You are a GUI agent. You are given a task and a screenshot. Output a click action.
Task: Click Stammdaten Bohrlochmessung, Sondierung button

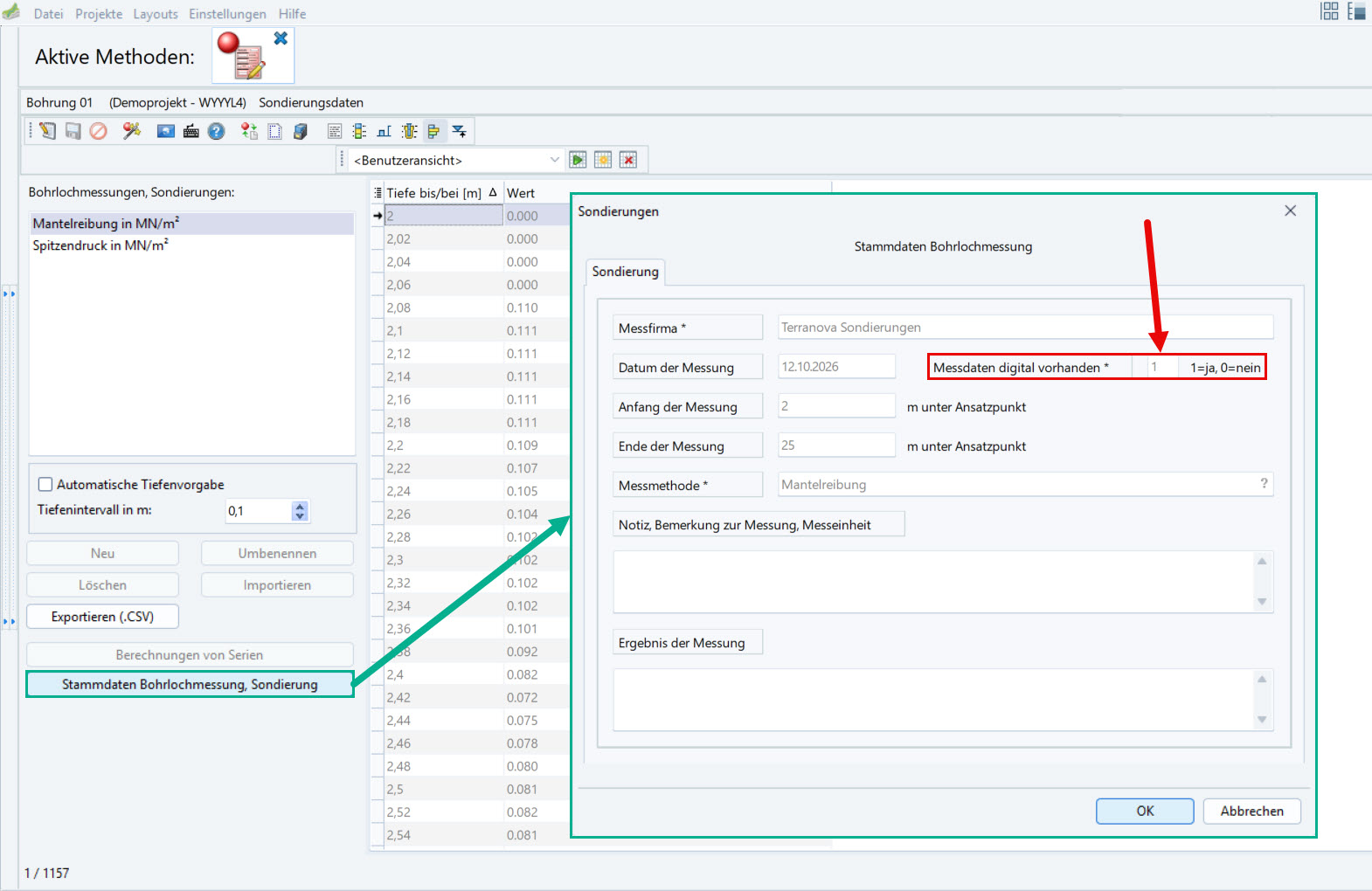(190, 684)
